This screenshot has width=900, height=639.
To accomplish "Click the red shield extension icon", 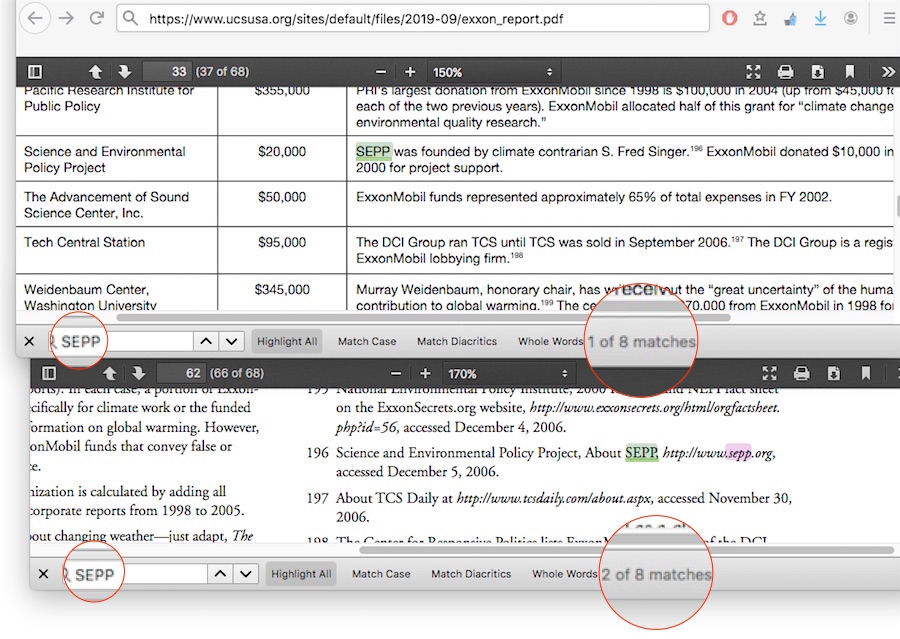I will point(730,18).
